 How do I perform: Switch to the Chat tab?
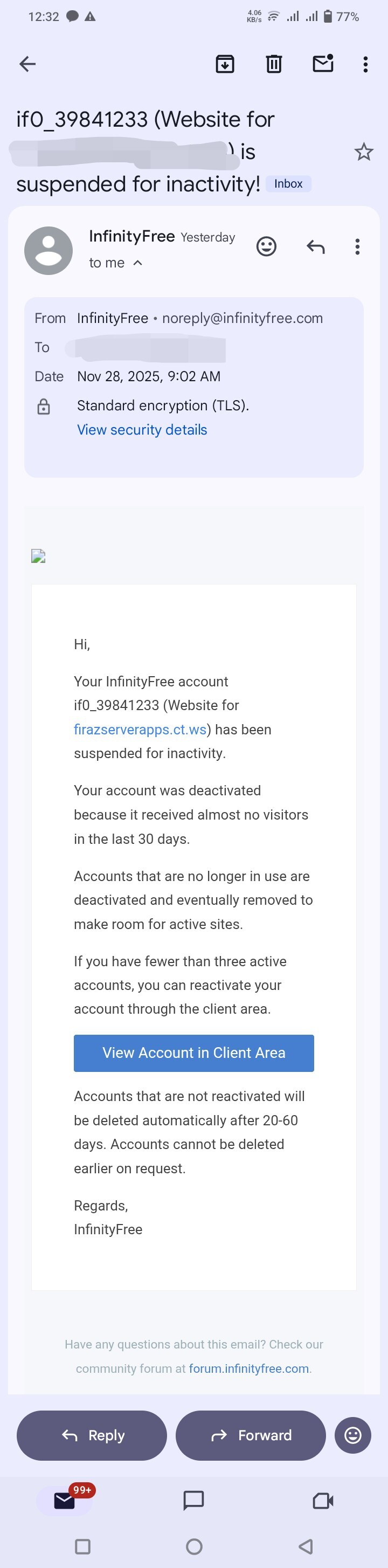coord(193,1501)
